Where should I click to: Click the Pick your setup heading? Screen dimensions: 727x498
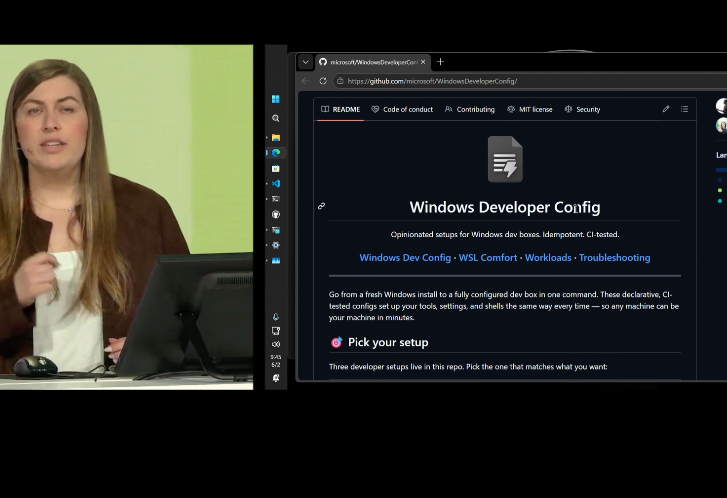(388, 343)
